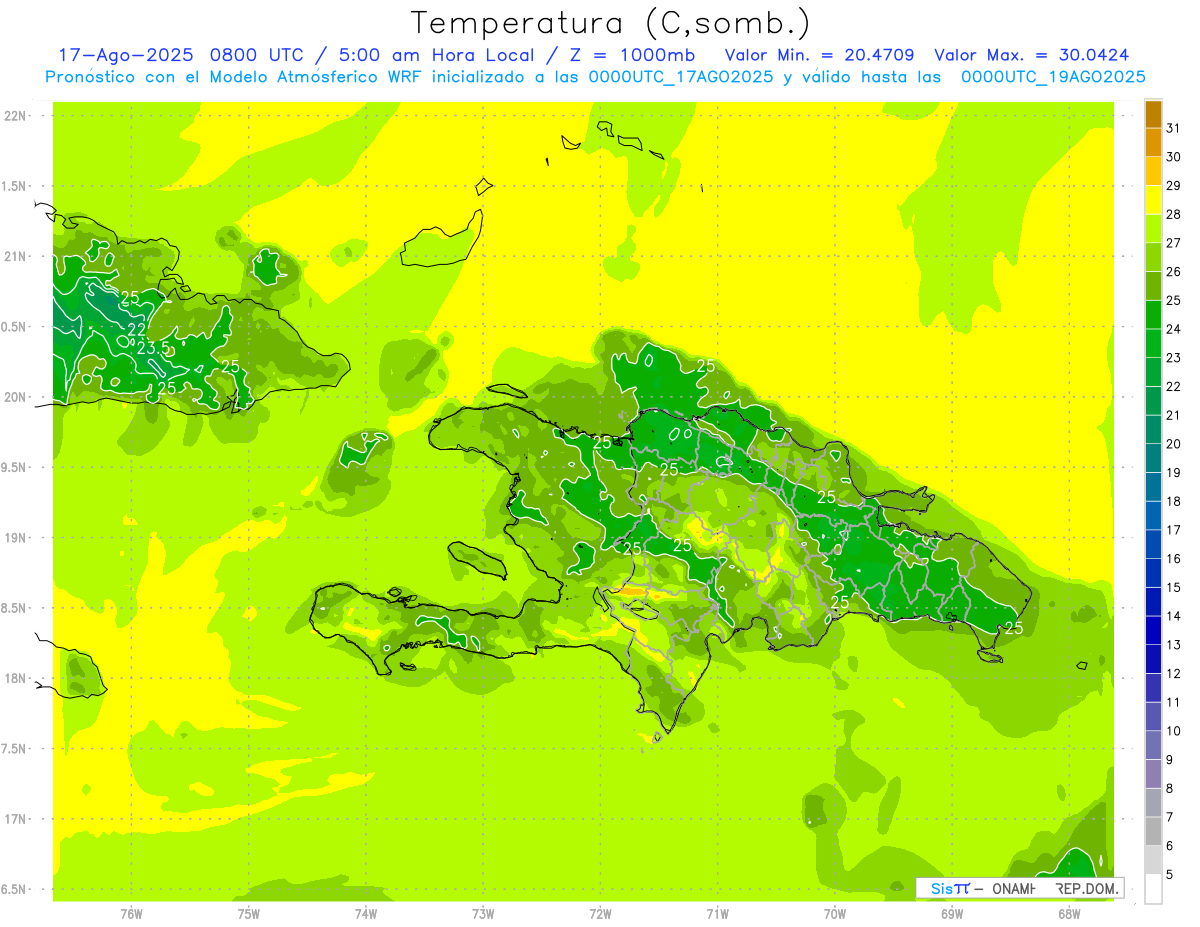Viewport: 1200px width, 927px height.
Task: Click the '73W' longitude axis label
Action: click(483, 914)
